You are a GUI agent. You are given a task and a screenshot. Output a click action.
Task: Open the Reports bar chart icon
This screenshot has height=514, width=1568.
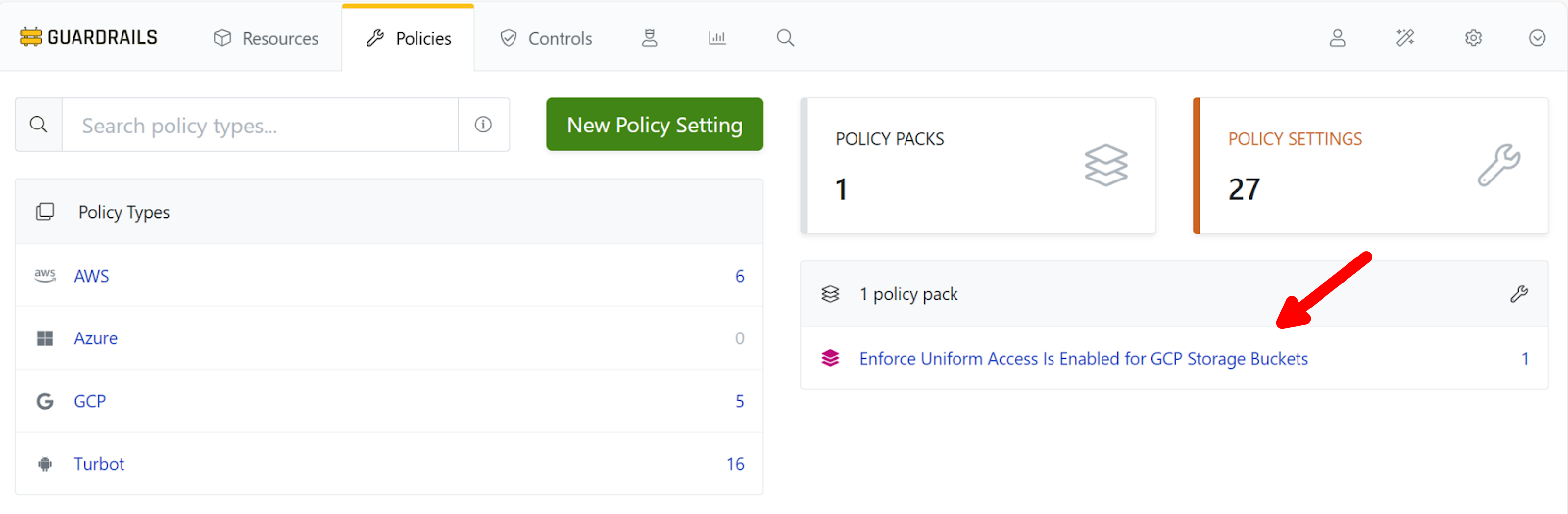point(716,38)
